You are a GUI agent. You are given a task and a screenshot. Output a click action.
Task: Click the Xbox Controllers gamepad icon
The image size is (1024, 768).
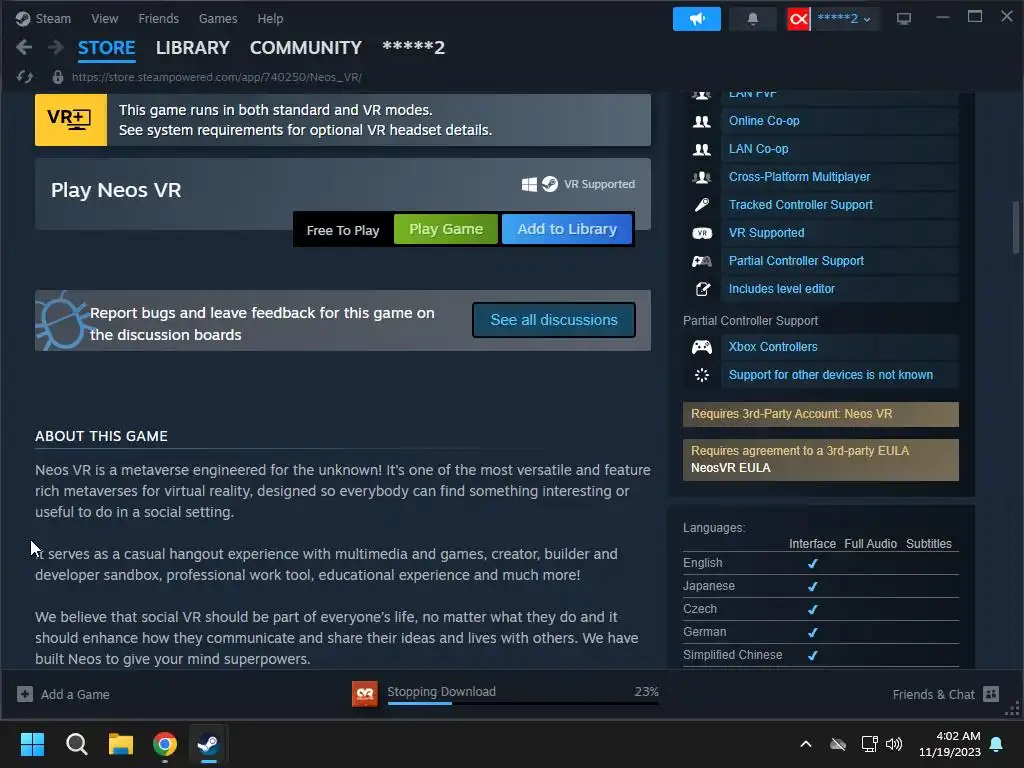point(701,347)
